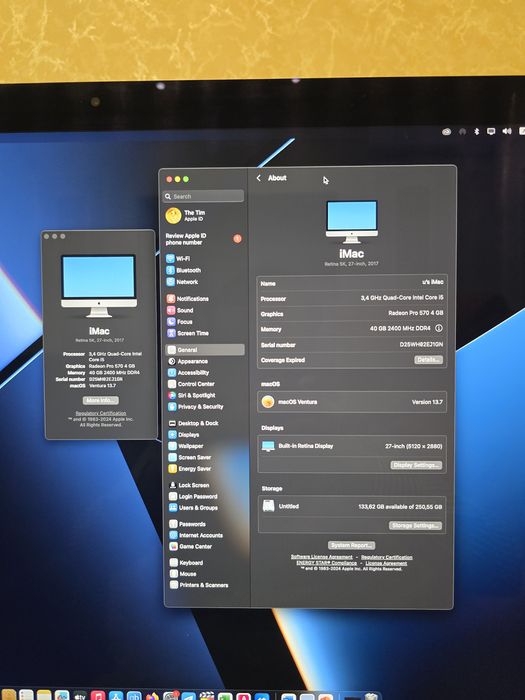Open the volume menu bar icon

pos(507,131)
